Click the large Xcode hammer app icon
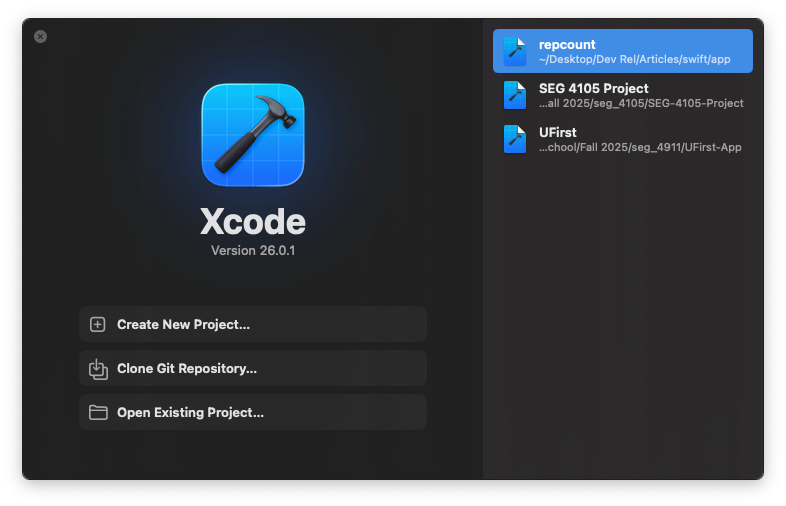This screenshot has height=506, width=786. (253, 135)
